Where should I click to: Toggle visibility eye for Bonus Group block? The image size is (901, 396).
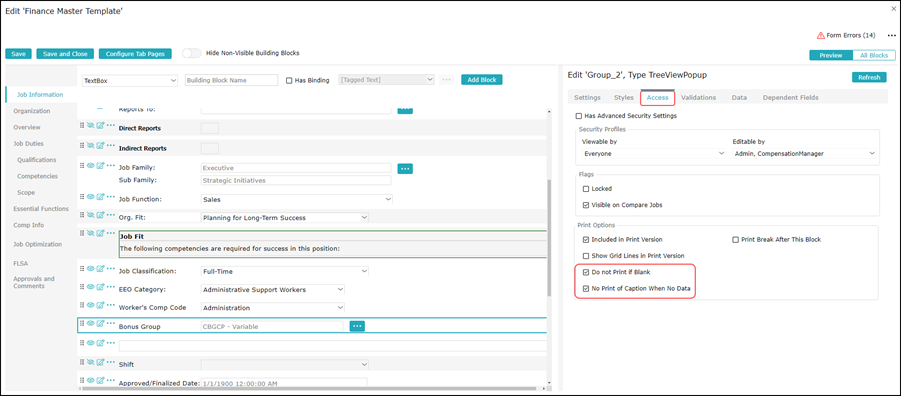pos(90,324)
